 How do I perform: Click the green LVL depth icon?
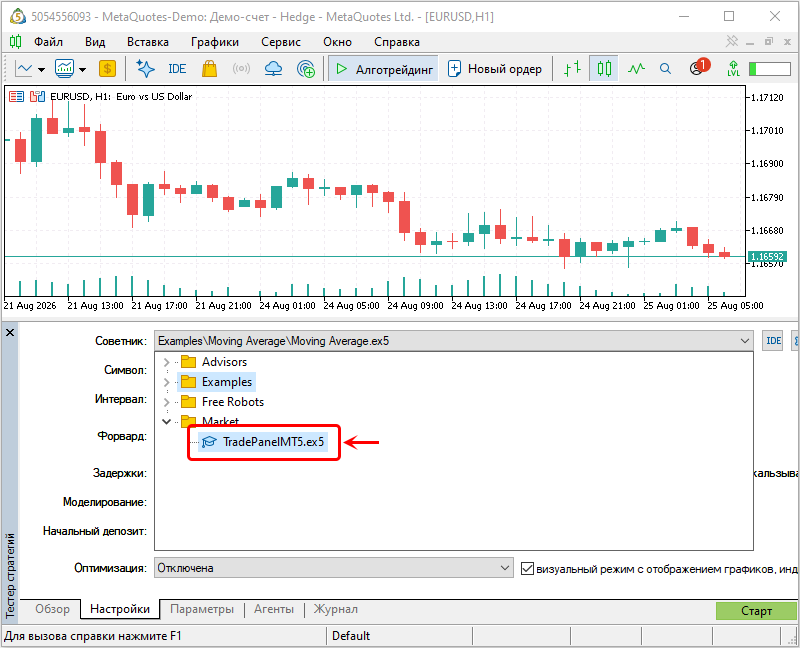click(x=733, y=68)
